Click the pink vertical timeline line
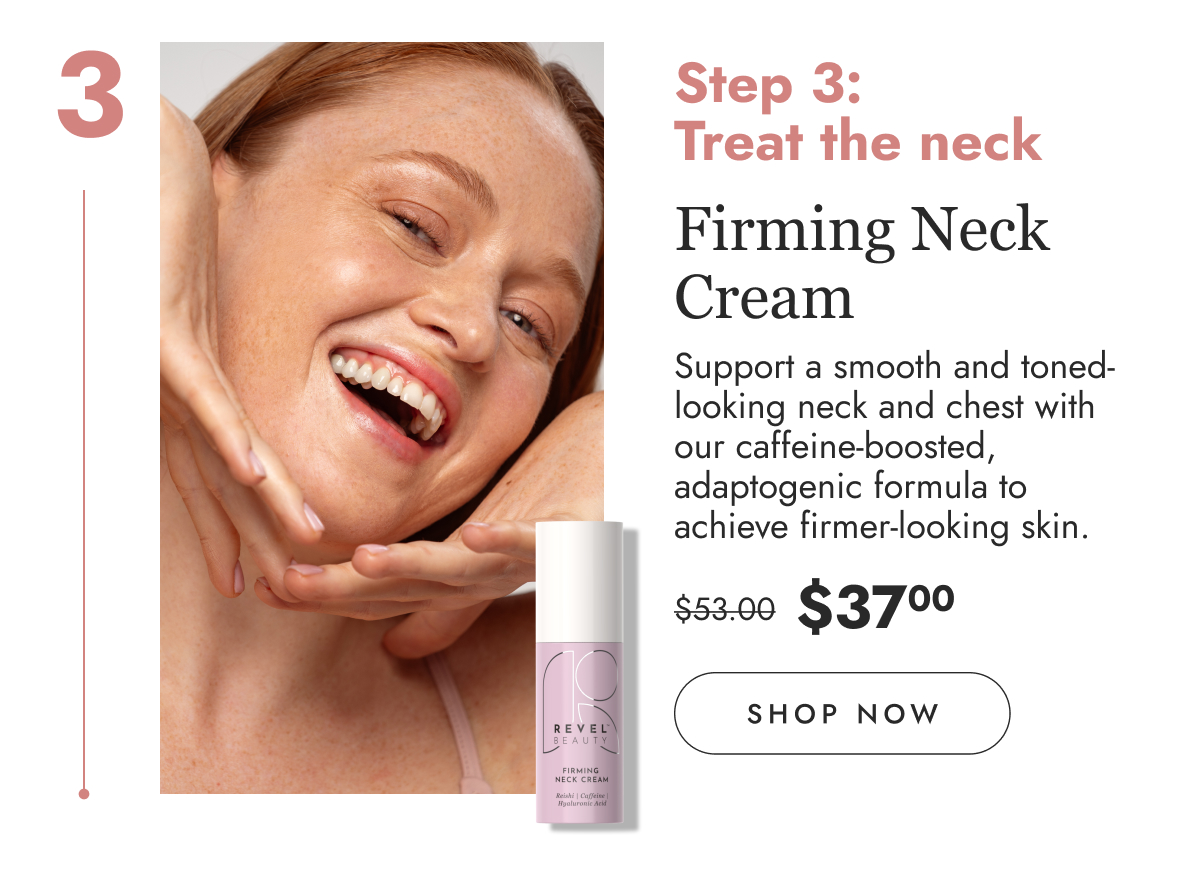 pos(84,490)
